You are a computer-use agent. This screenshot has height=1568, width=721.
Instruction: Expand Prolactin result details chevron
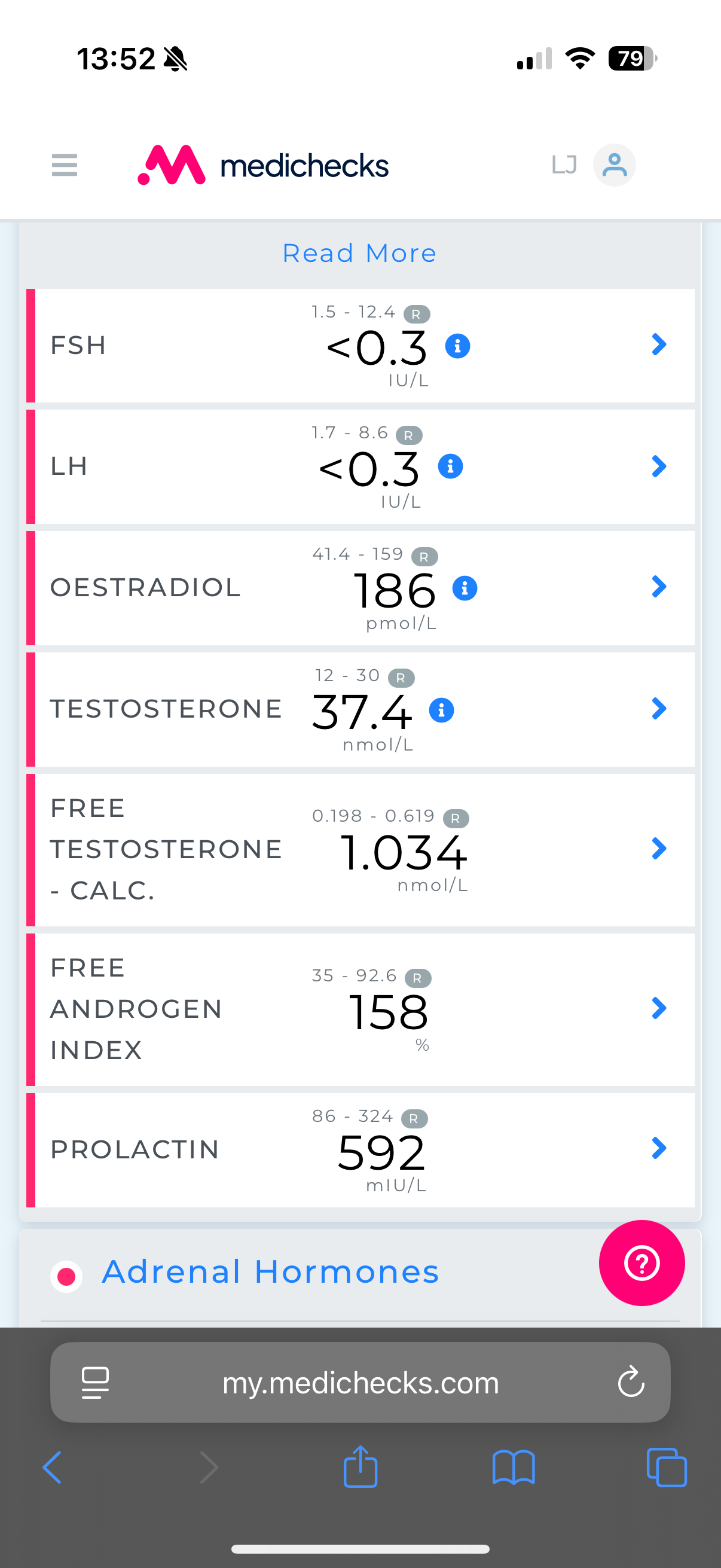[x=659, y=1149]
